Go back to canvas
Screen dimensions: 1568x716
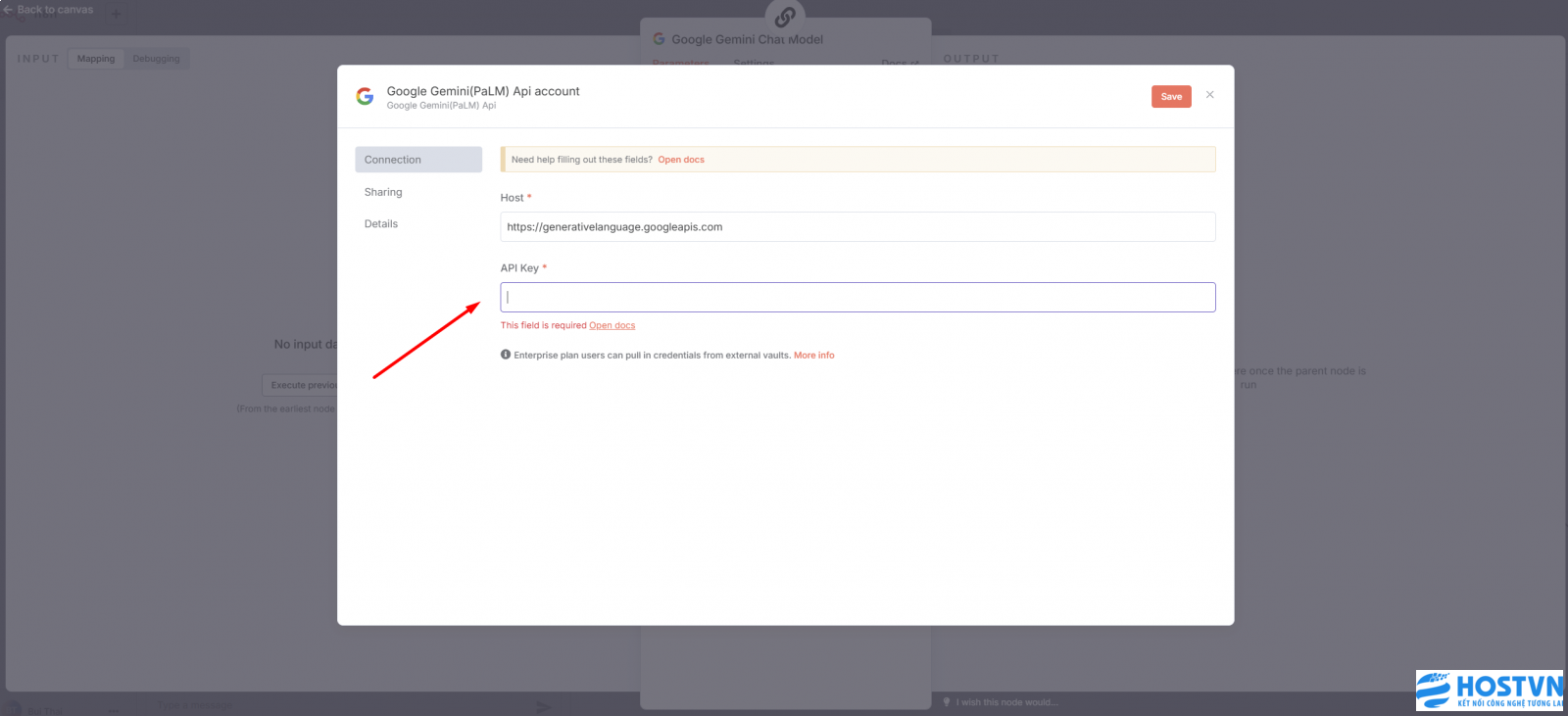click(x=49, y=10)
